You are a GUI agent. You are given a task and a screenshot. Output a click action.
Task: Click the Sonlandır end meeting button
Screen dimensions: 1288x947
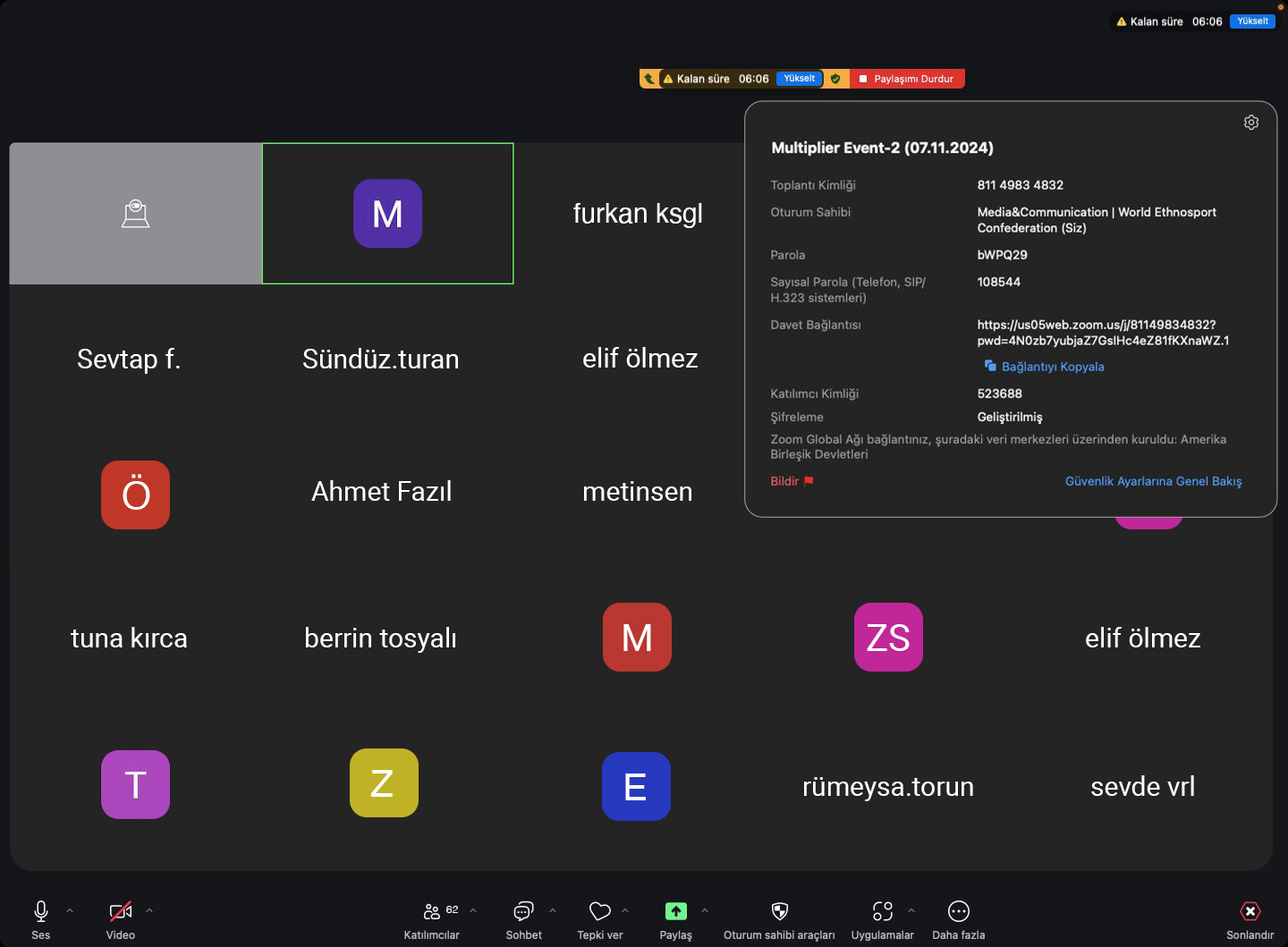click(x=1250, y=911)
